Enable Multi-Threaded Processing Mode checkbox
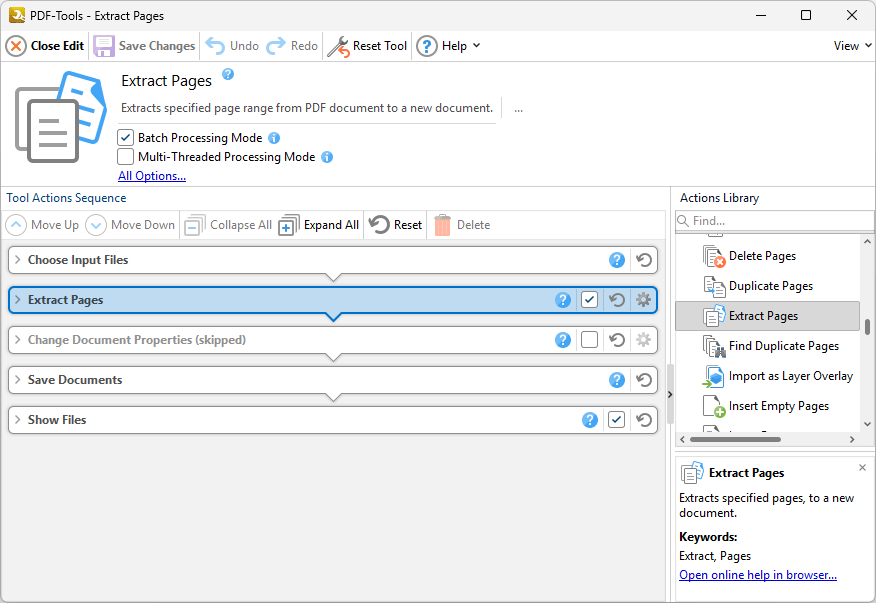 tap(125, 157)
